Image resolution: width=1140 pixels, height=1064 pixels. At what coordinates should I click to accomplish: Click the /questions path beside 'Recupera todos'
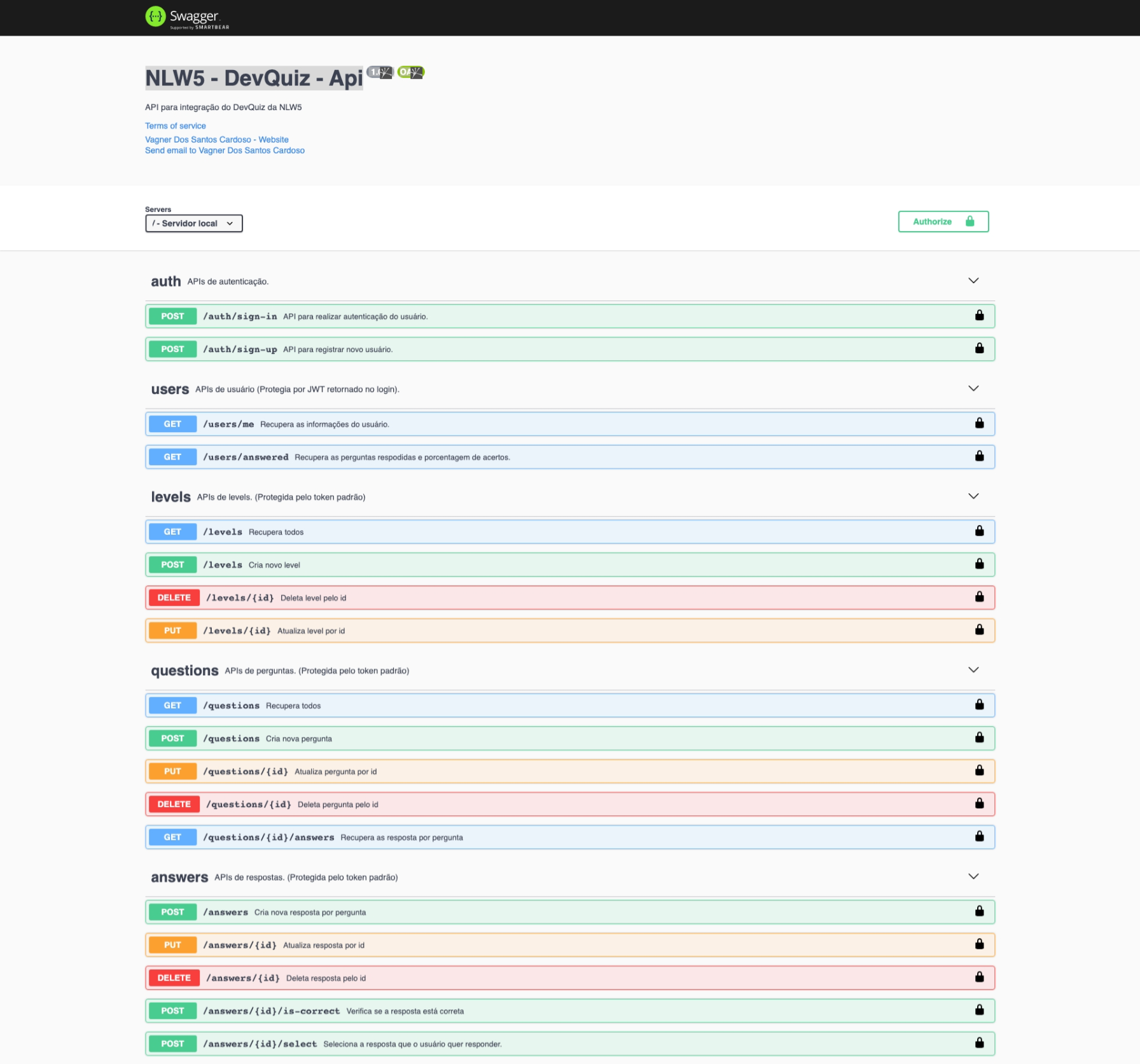[x=232, y=706]
